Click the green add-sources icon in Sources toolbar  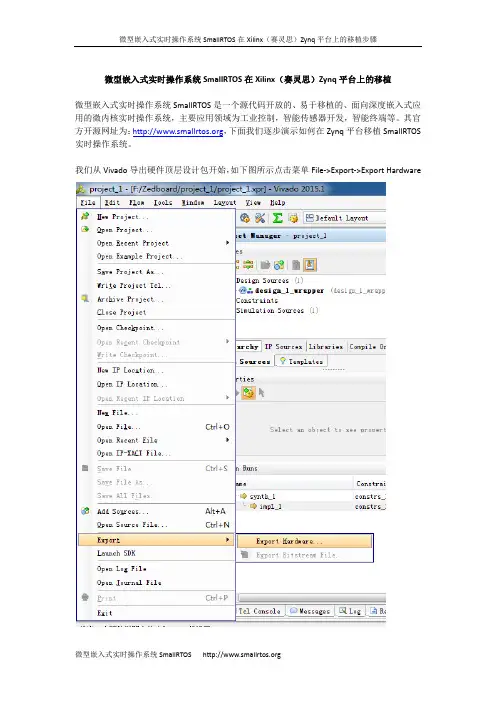point(279,265)
